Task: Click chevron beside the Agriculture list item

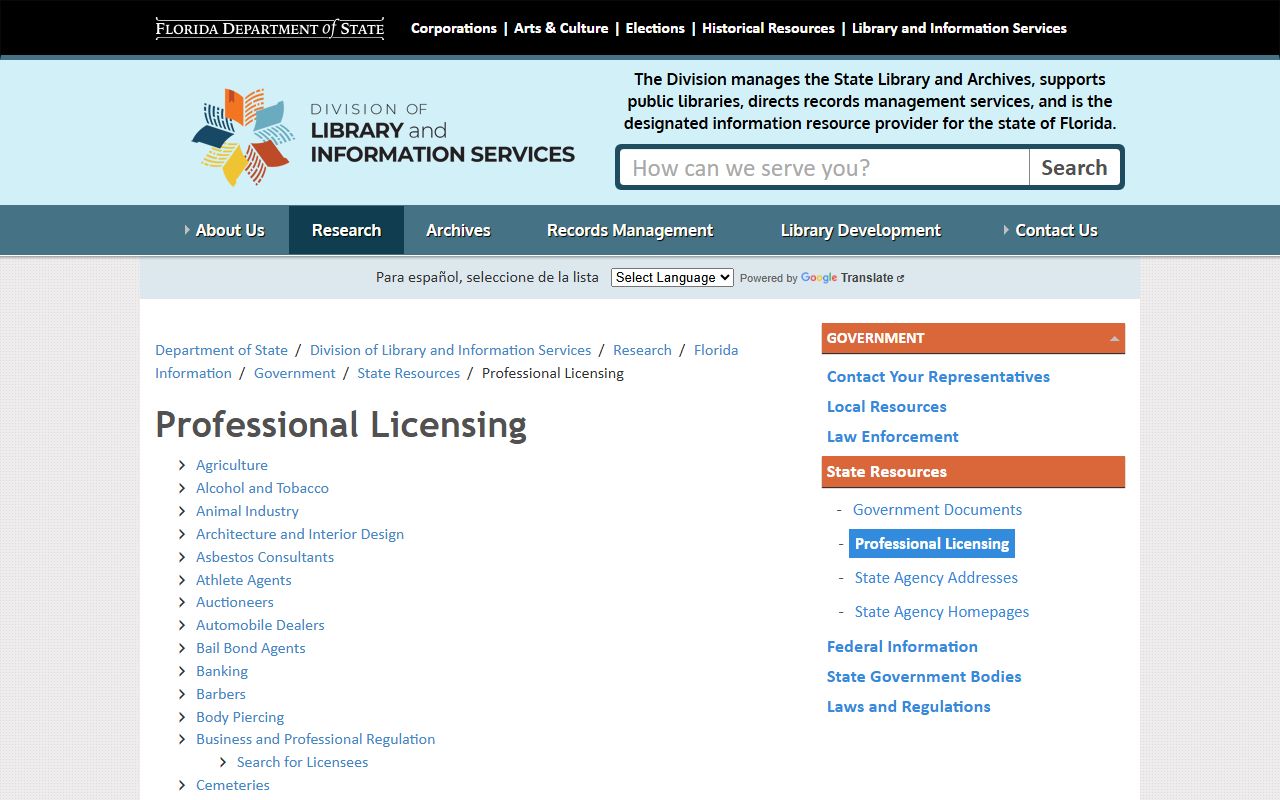Action: coord(182,465)
